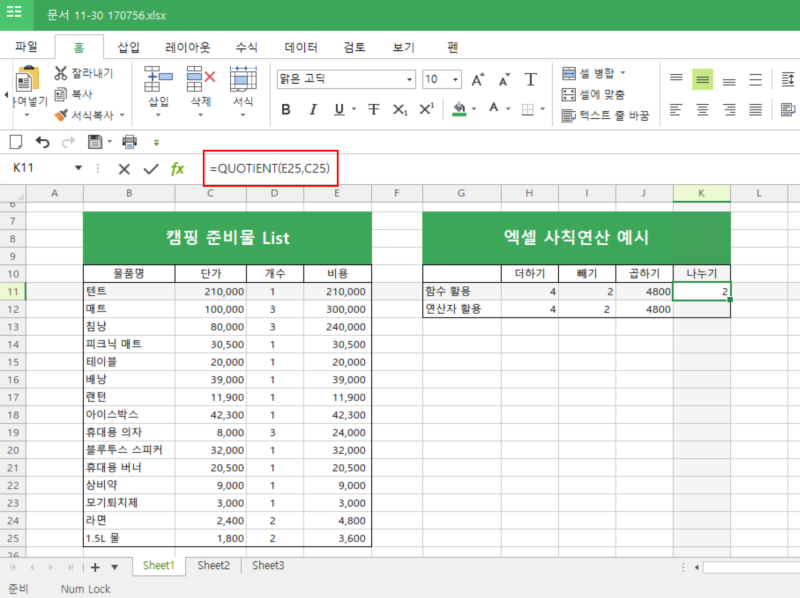
Task: Toggle italic text formatting
Action: click(313, 110)
